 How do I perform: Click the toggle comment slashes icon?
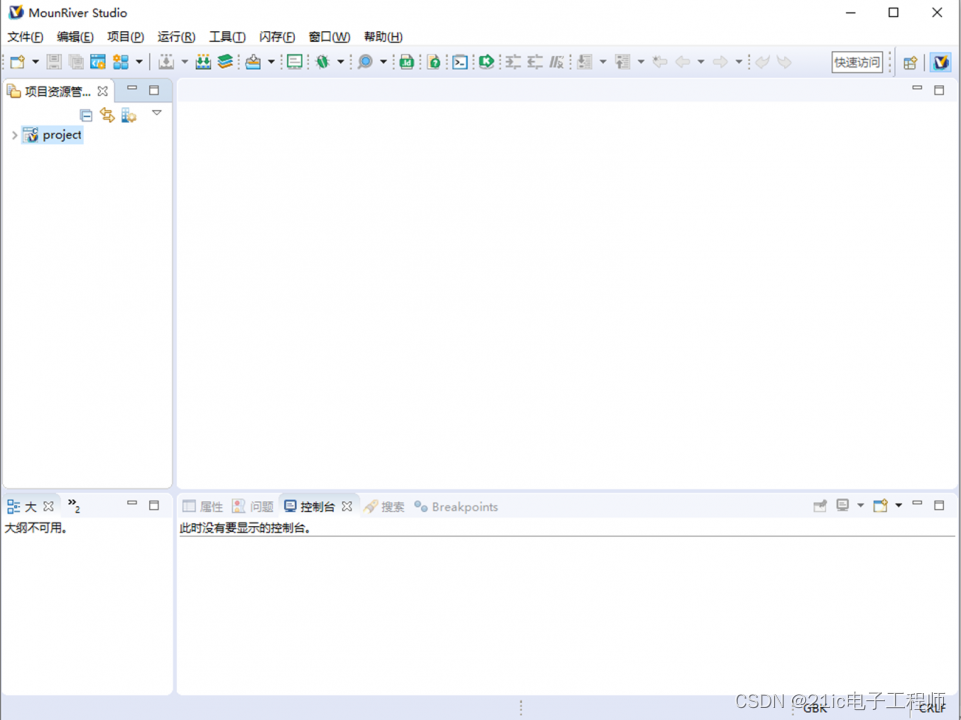(x=556, y=62)
